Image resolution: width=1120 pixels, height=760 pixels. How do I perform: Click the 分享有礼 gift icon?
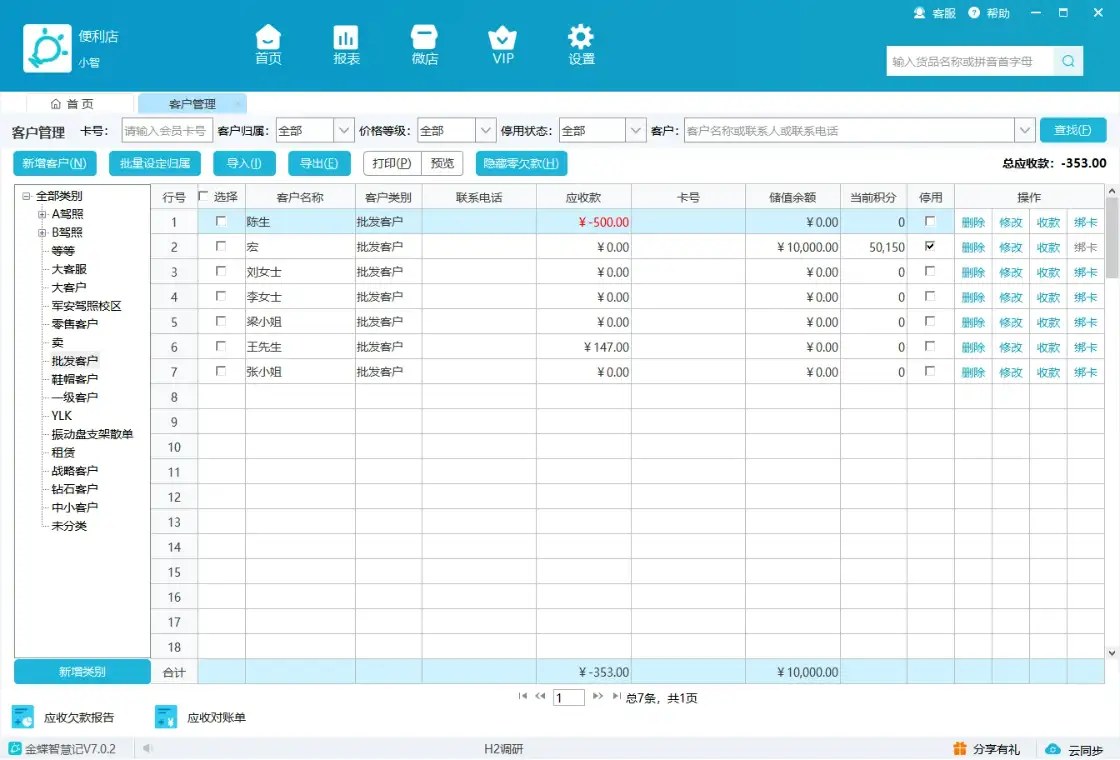click(x=960, y=749)
